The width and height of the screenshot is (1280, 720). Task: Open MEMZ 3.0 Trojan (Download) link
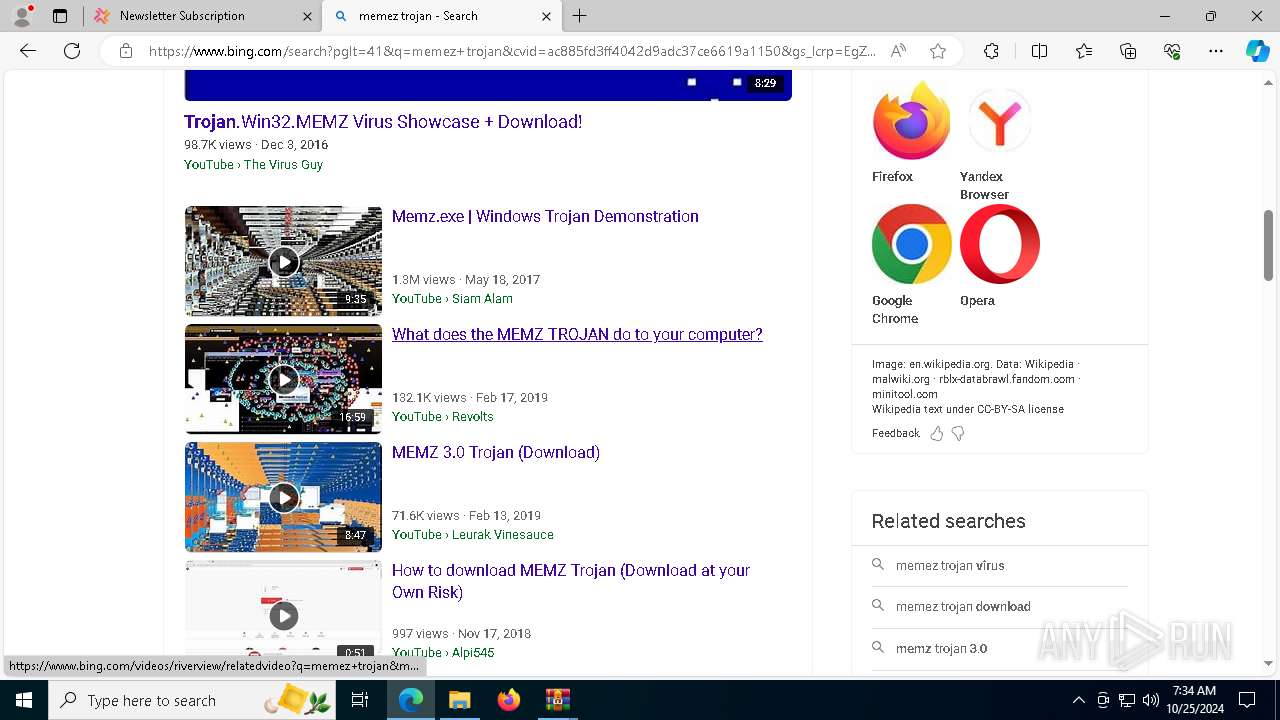(x=496, y=452)
